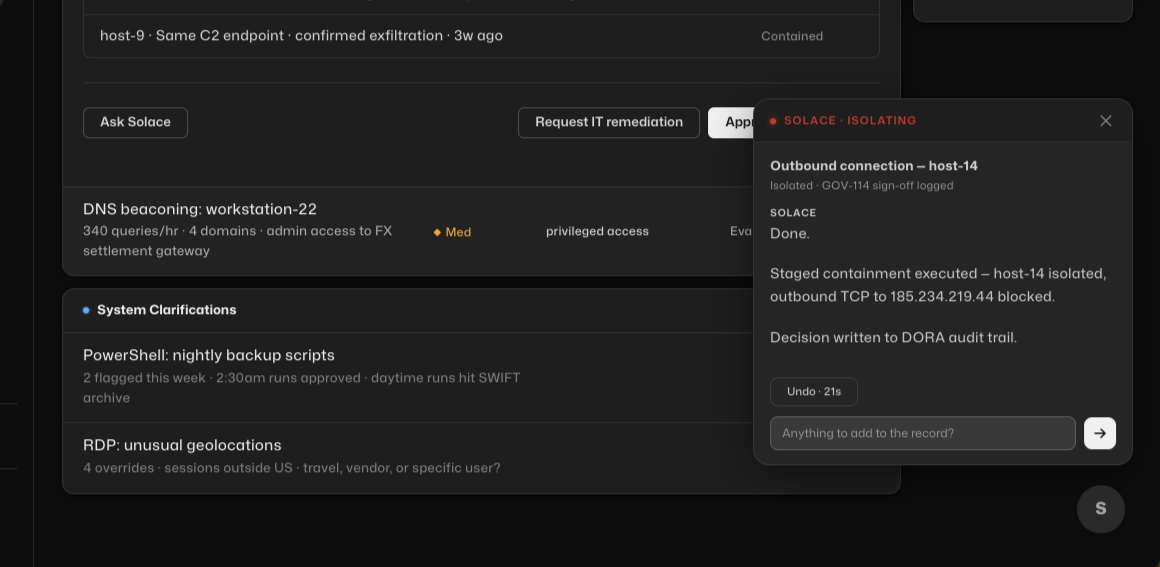Click Ask Solace button

[135, 122]
